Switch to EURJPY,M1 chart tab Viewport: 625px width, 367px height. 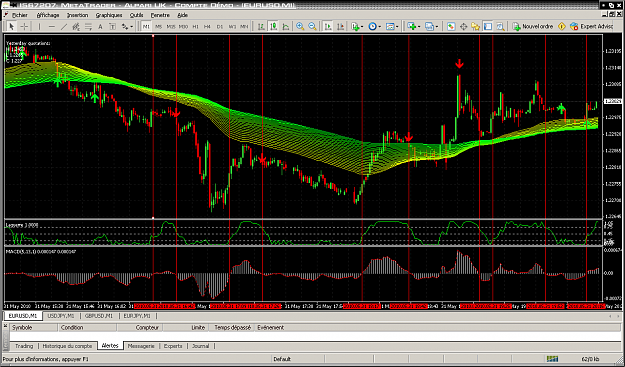click(137, 316)
